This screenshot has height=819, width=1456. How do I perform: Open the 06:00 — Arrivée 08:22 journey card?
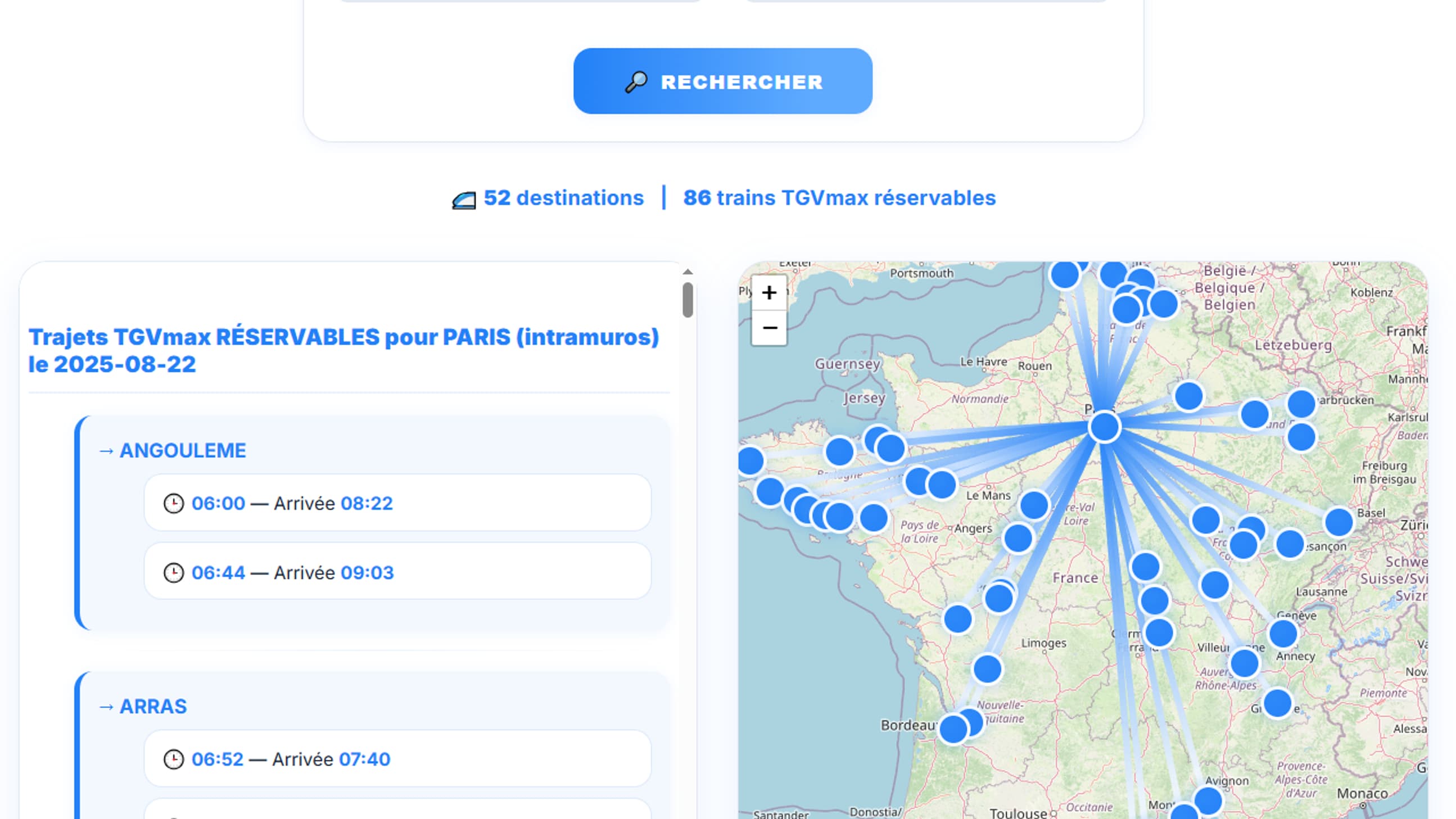(399, 503)
